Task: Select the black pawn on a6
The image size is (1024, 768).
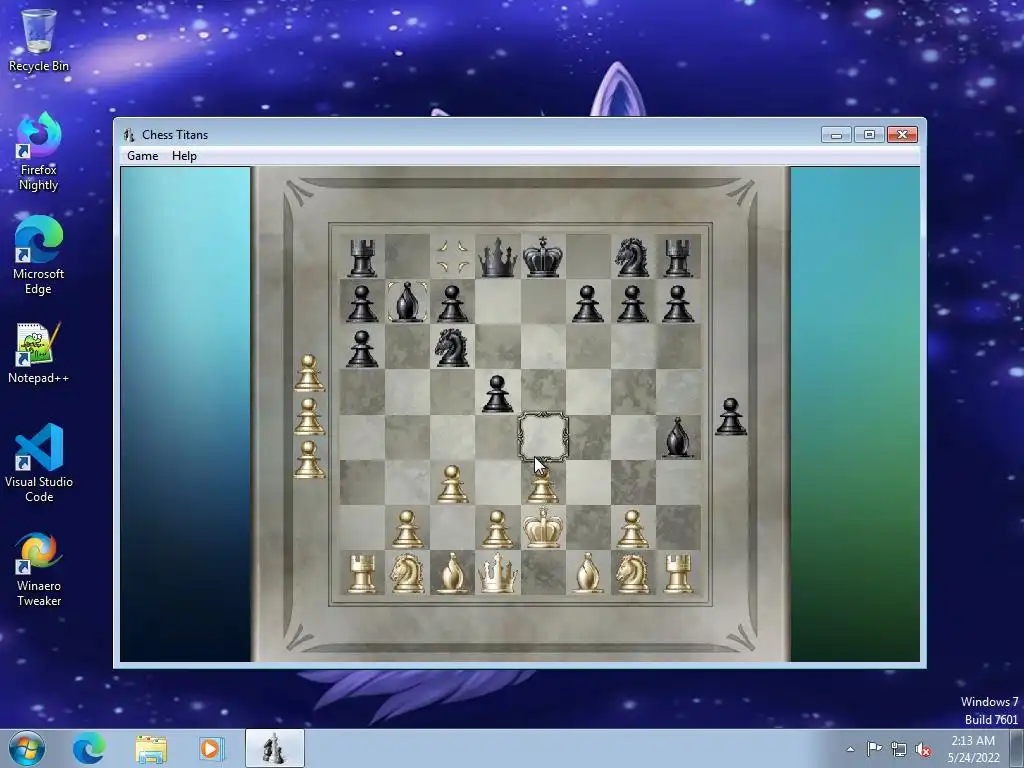Action: (362, 348)
